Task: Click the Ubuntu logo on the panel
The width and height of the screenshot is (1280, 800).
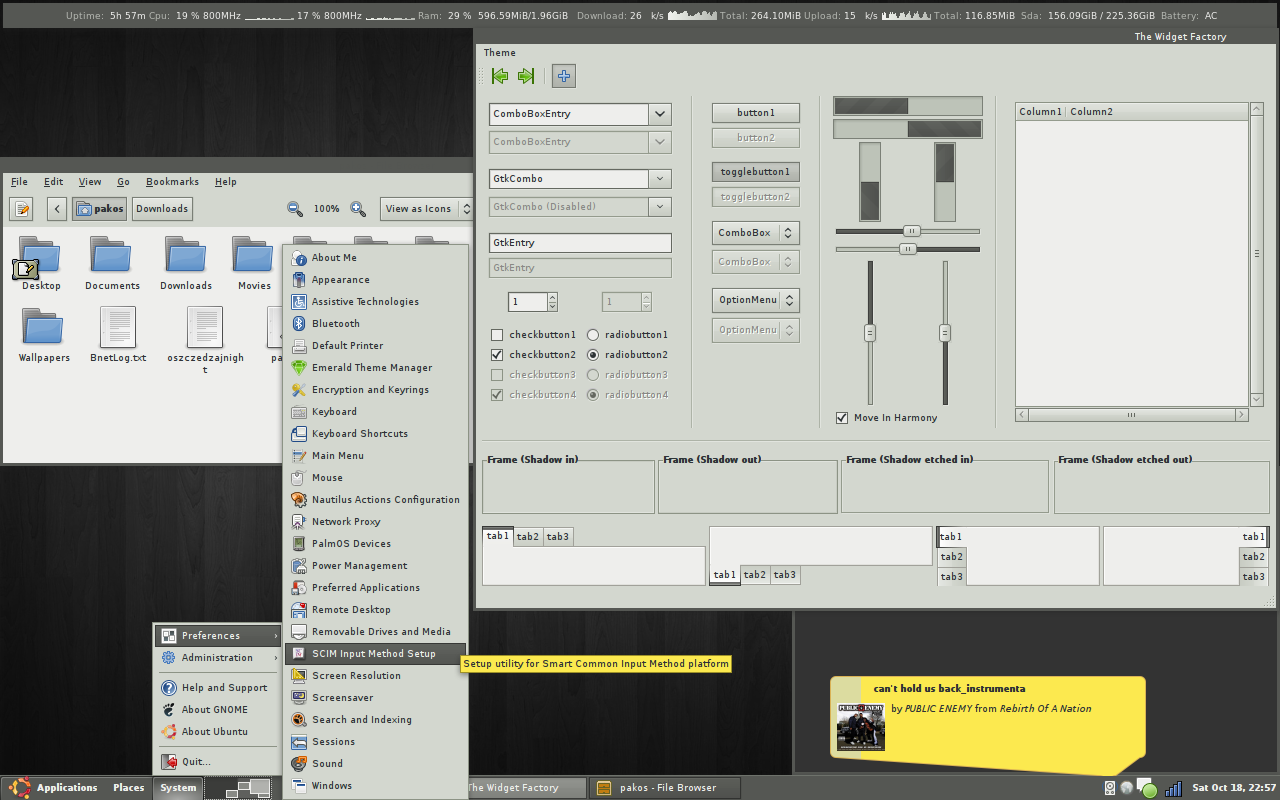Action: (x=20, y=788)
